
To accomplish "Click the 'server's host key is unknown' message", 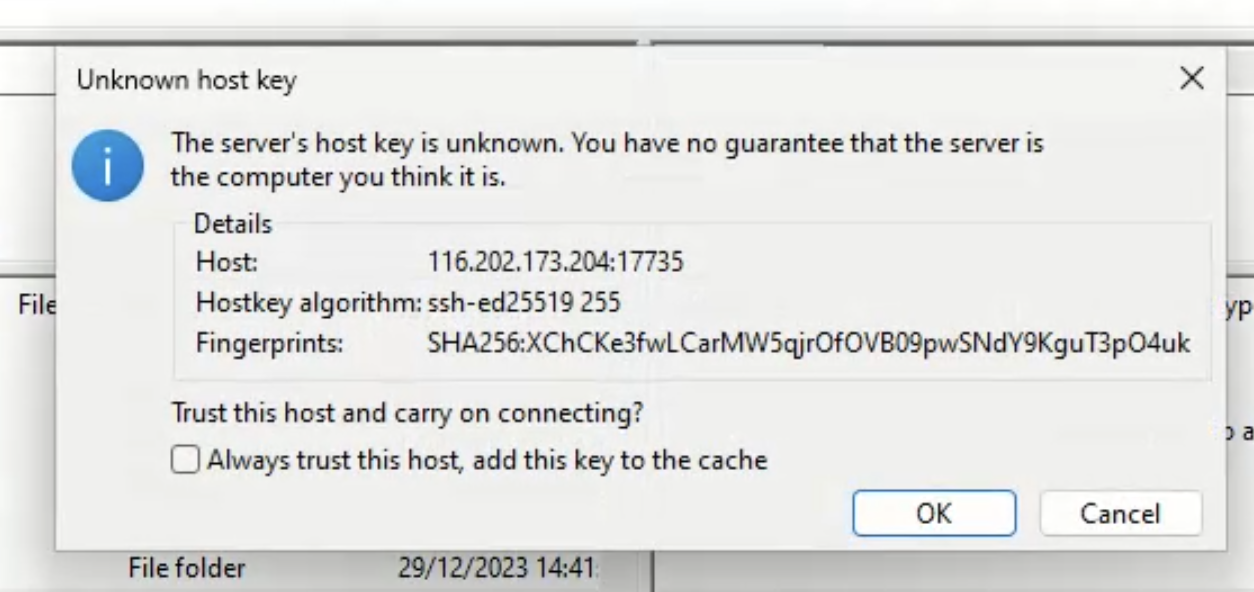I will tap(608, 144).
